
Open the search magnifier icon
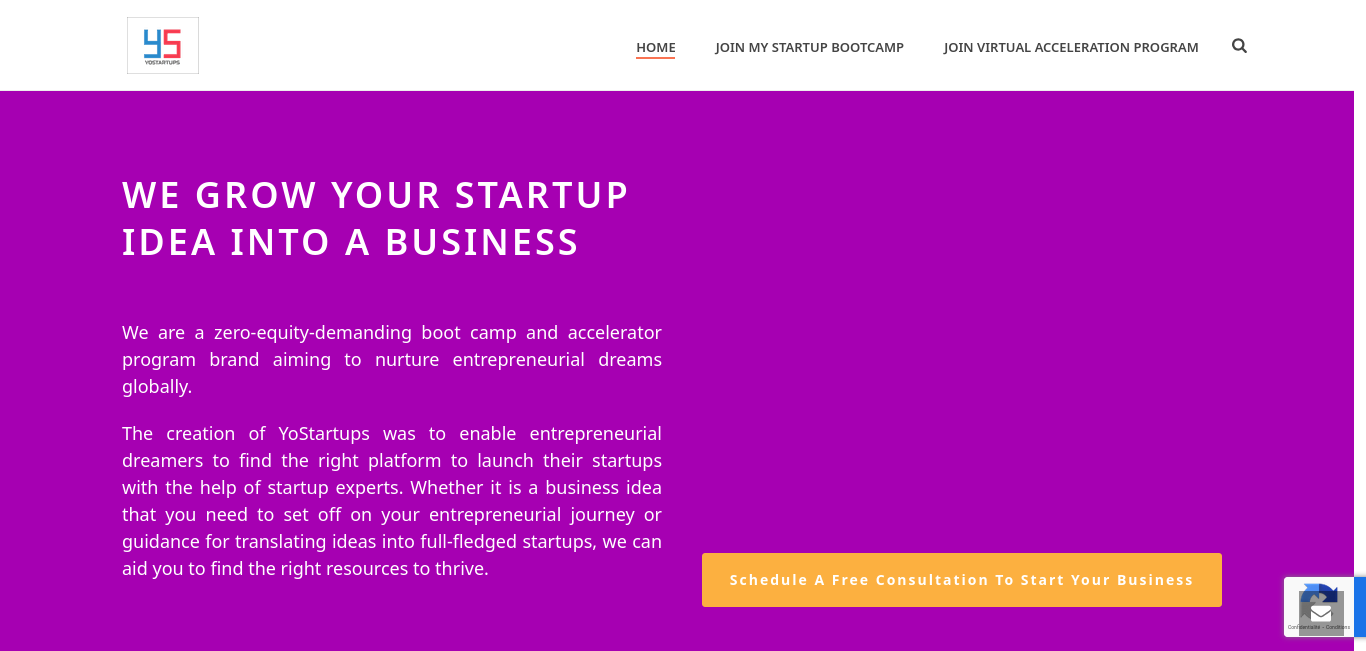point(1239,46)
